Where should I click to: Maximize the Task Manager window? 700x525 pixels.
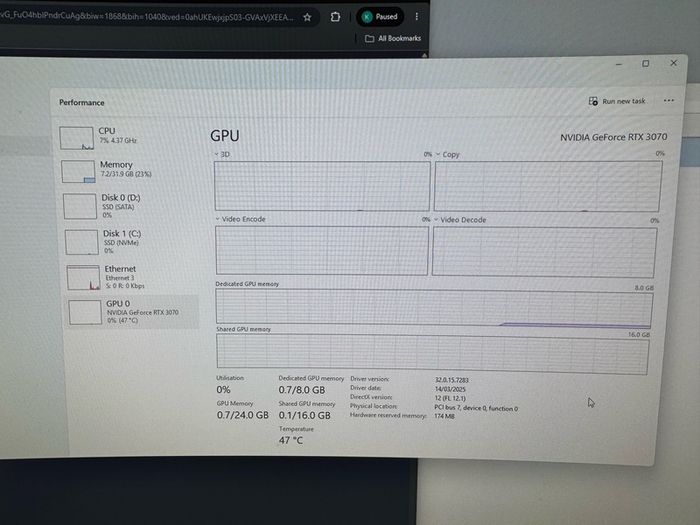646,64
